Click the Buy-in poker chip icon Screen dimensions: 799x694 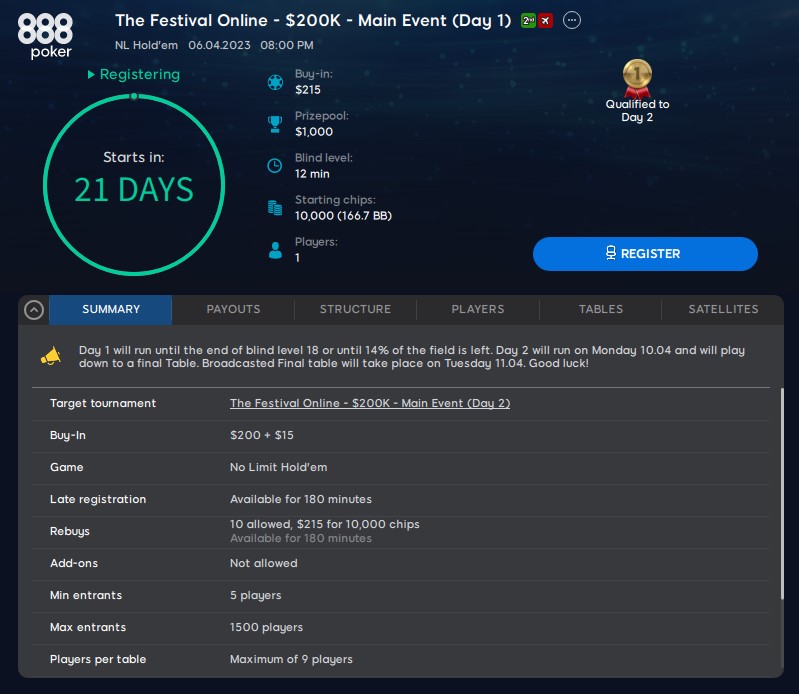pyautogui.click(x=275, y=82)
